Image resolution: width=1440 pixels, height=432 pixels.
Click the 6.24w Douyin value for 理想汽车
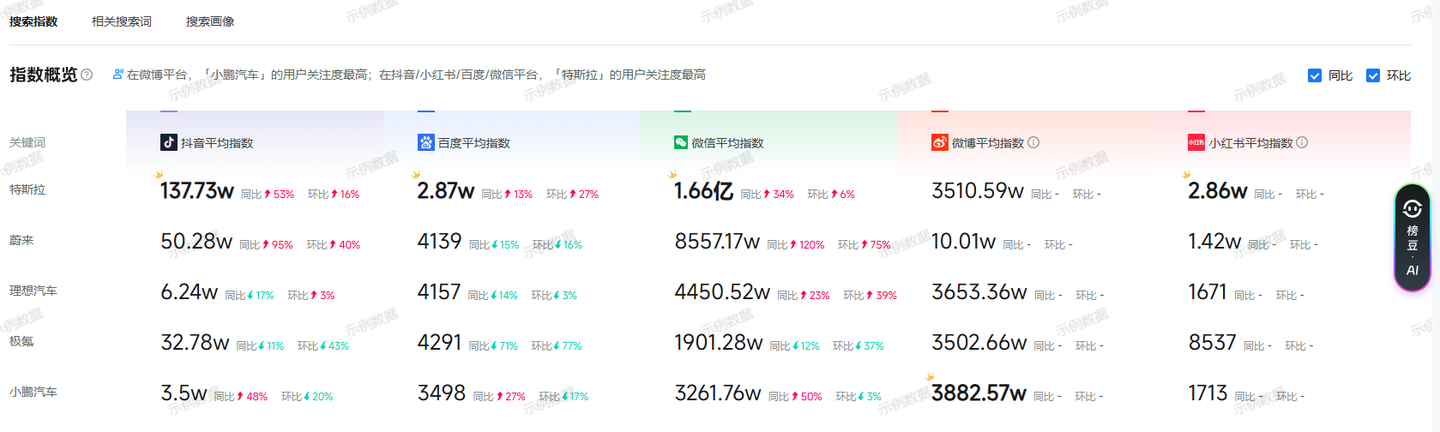coord(189,292)
